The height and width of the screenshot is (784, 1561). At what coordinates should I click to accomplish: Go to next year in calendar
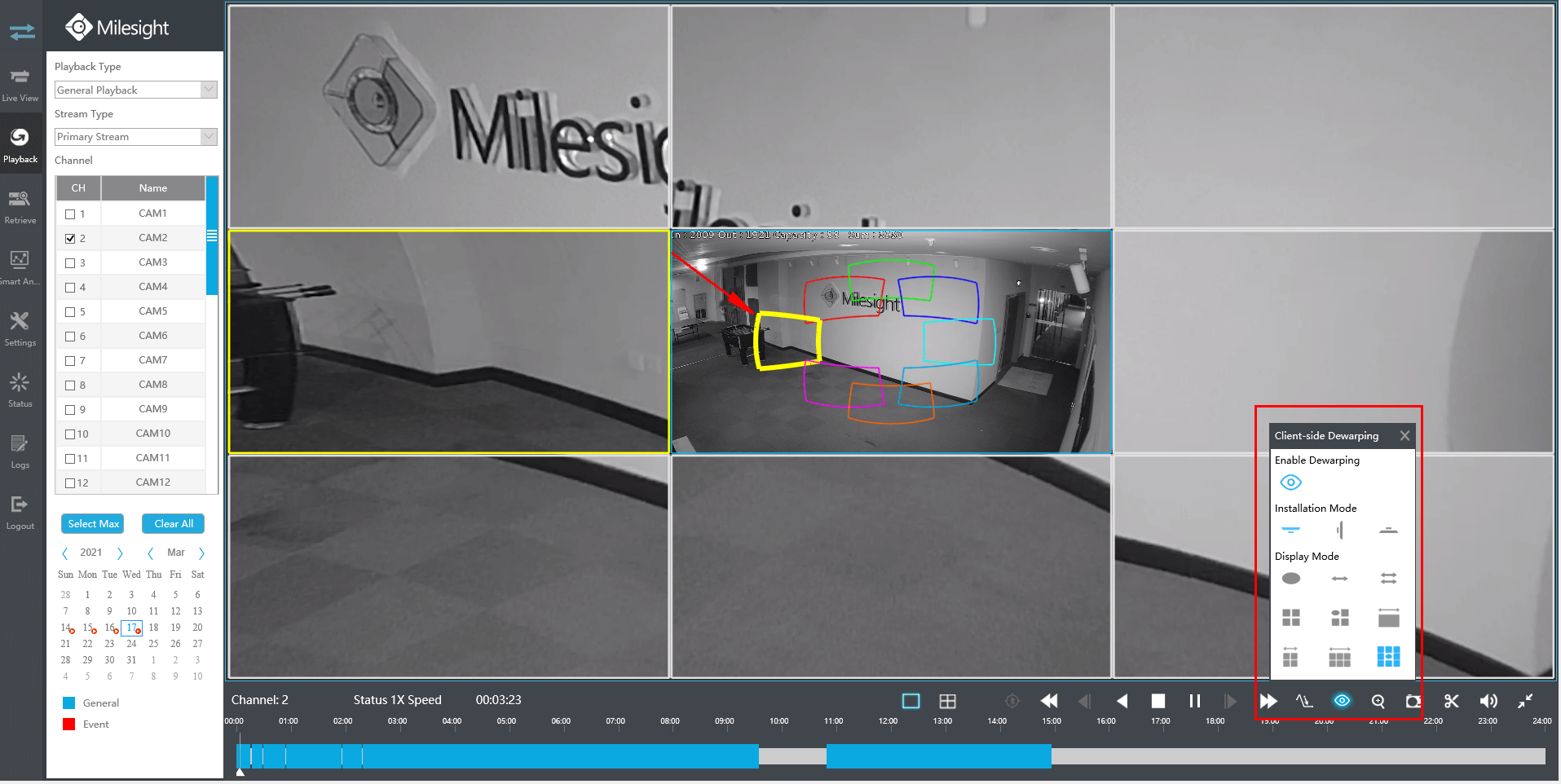pos(120,553)
